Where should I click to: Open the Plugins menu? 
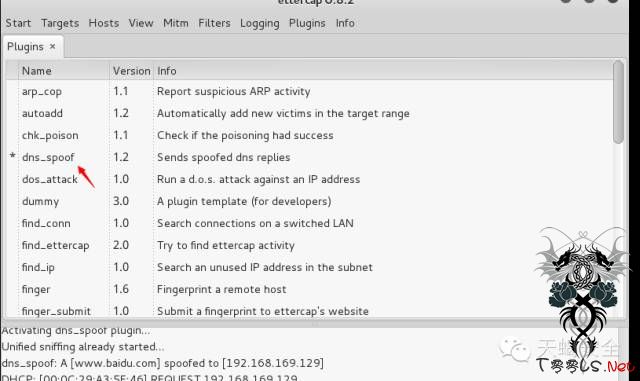coord(307,24)
